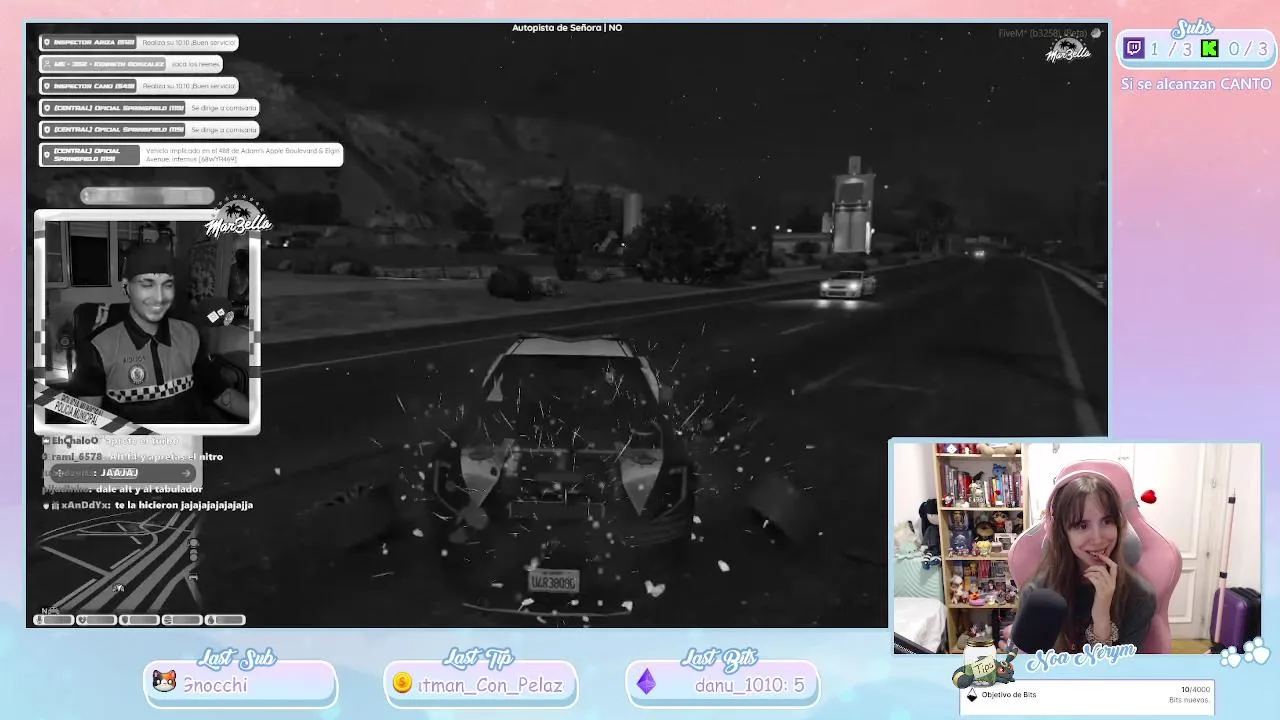
Task: Click the burger hunger icon in the bottom HUD
Action: (167, 620)
